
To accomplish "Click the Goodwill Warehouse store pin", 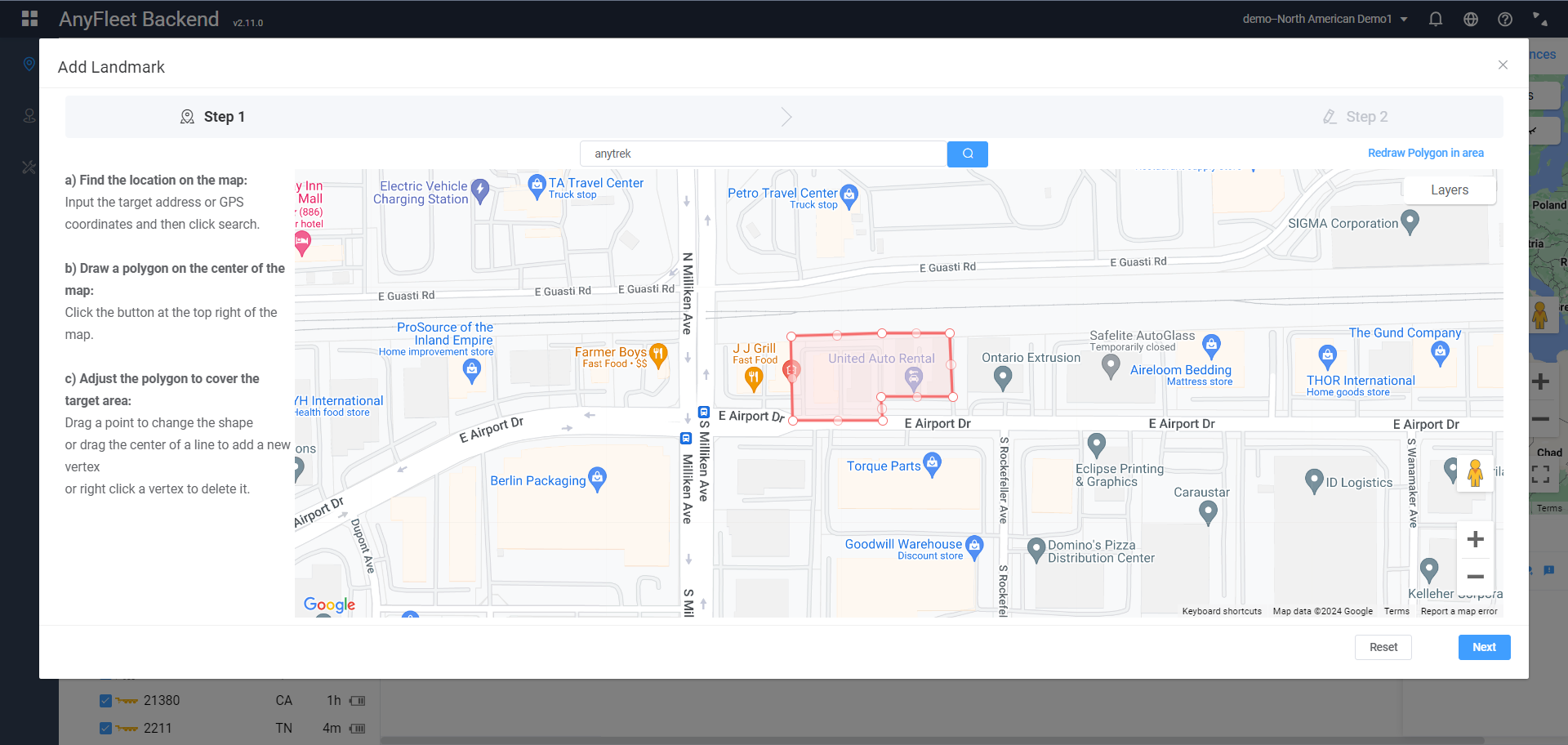I will [x=974, y=547].
